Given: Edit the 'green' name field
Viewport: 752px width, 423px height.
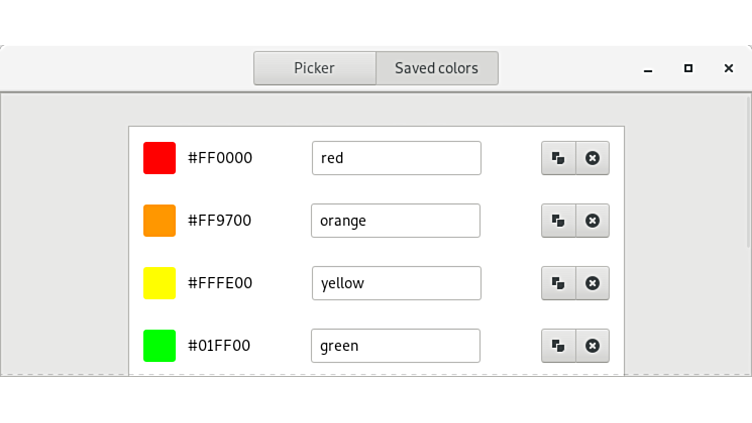Looking at the screenshot, I should (396, 346).
